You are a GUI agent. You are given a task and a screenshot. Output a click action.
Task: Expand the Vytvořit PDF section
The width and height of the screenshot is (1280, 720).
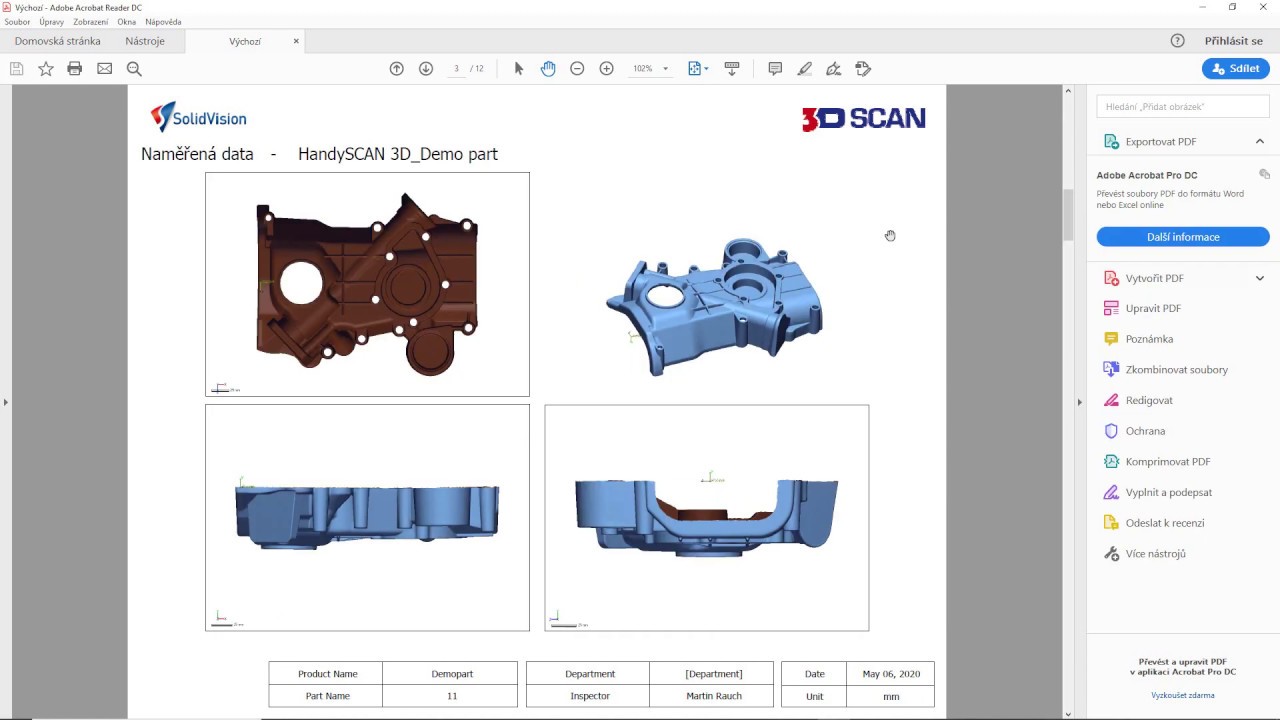click(1259, 278)
